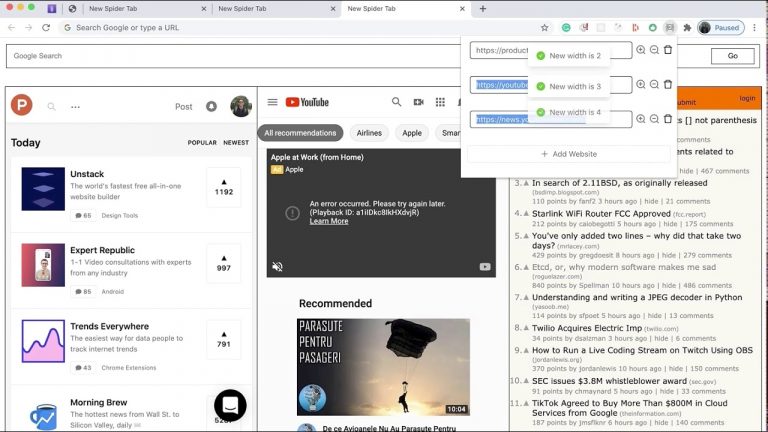768x432 pixels.
Task: Go back in browser history
Action: (11, 28)
